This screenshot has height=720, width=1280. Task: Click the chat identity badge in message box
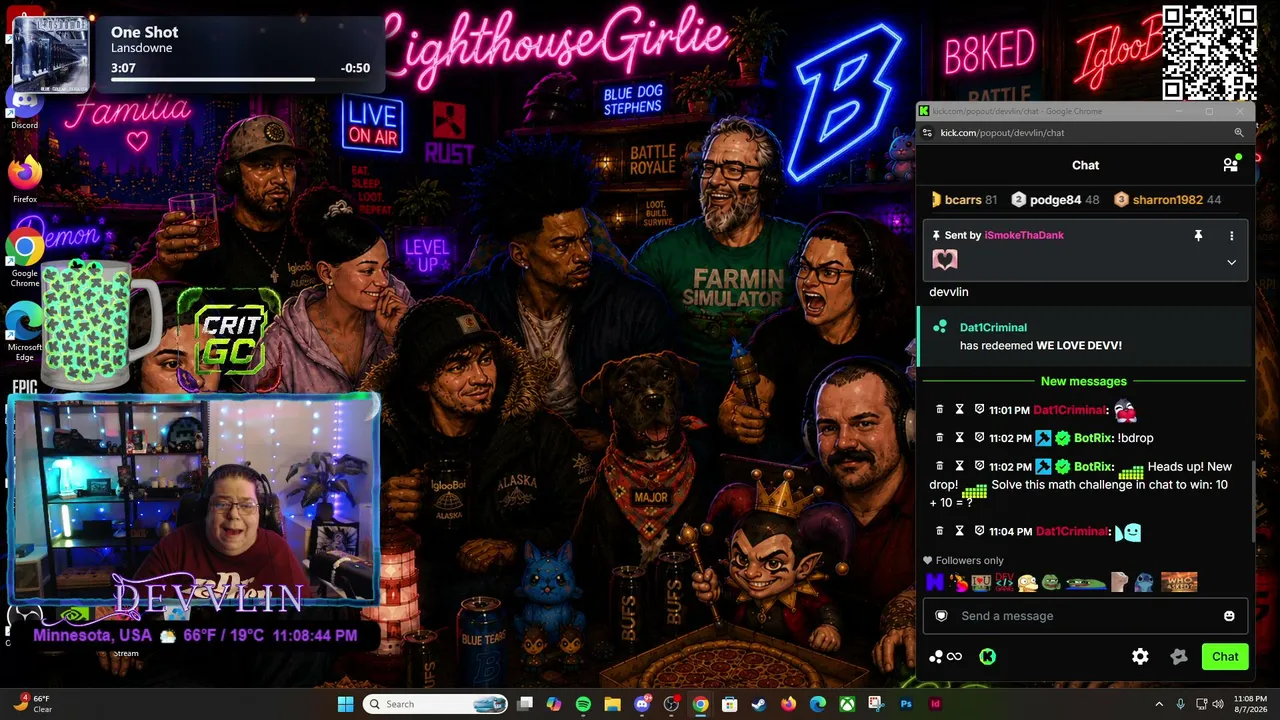tap(941, 616)
